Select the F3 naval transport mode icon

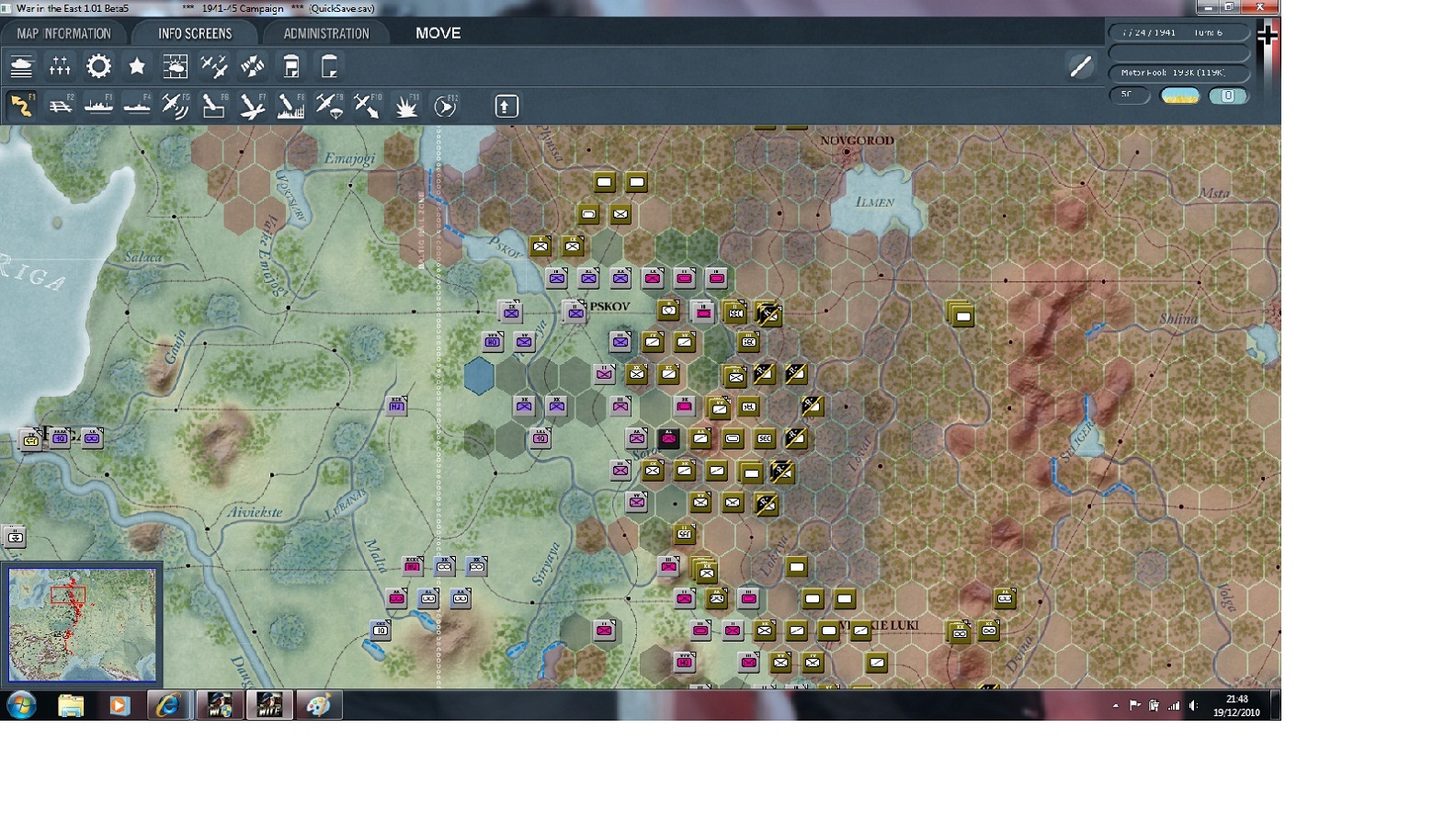point(98,106)
